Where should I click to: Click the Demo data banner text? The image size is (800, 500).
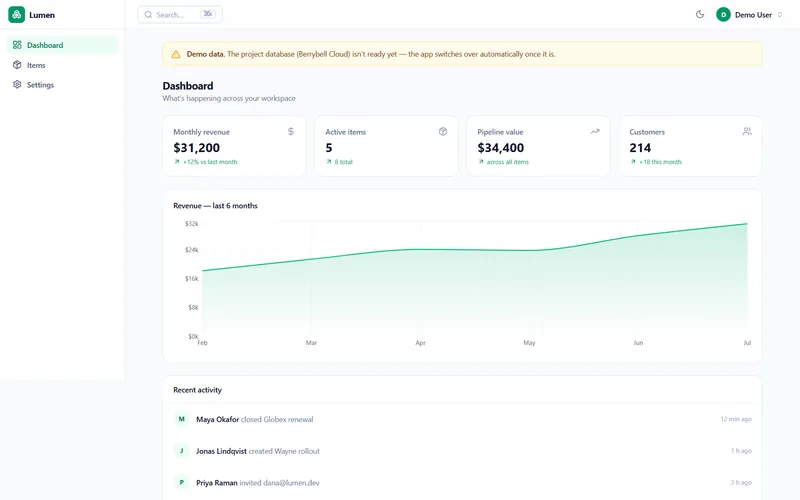371,54
